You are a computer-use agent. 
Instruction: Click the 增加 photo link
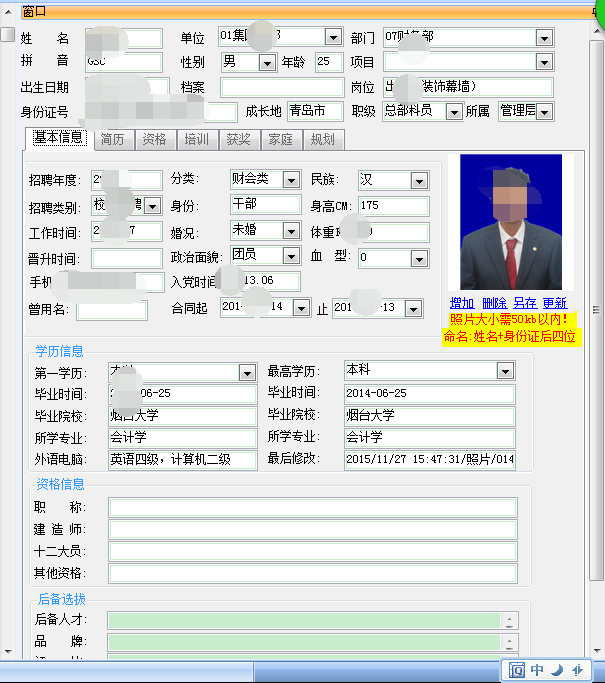(x=462, y=303)
